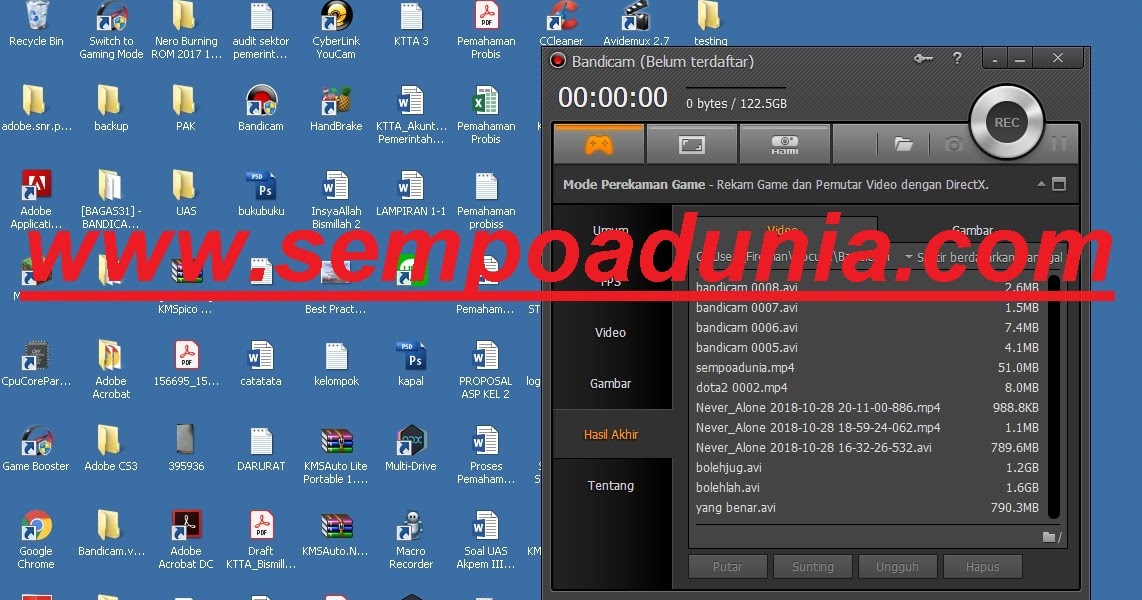The width and height of the screenshot is (1142, 600).
Task: Click CpuCorePar... desktop icon
Action: click(x=36, y=363)
